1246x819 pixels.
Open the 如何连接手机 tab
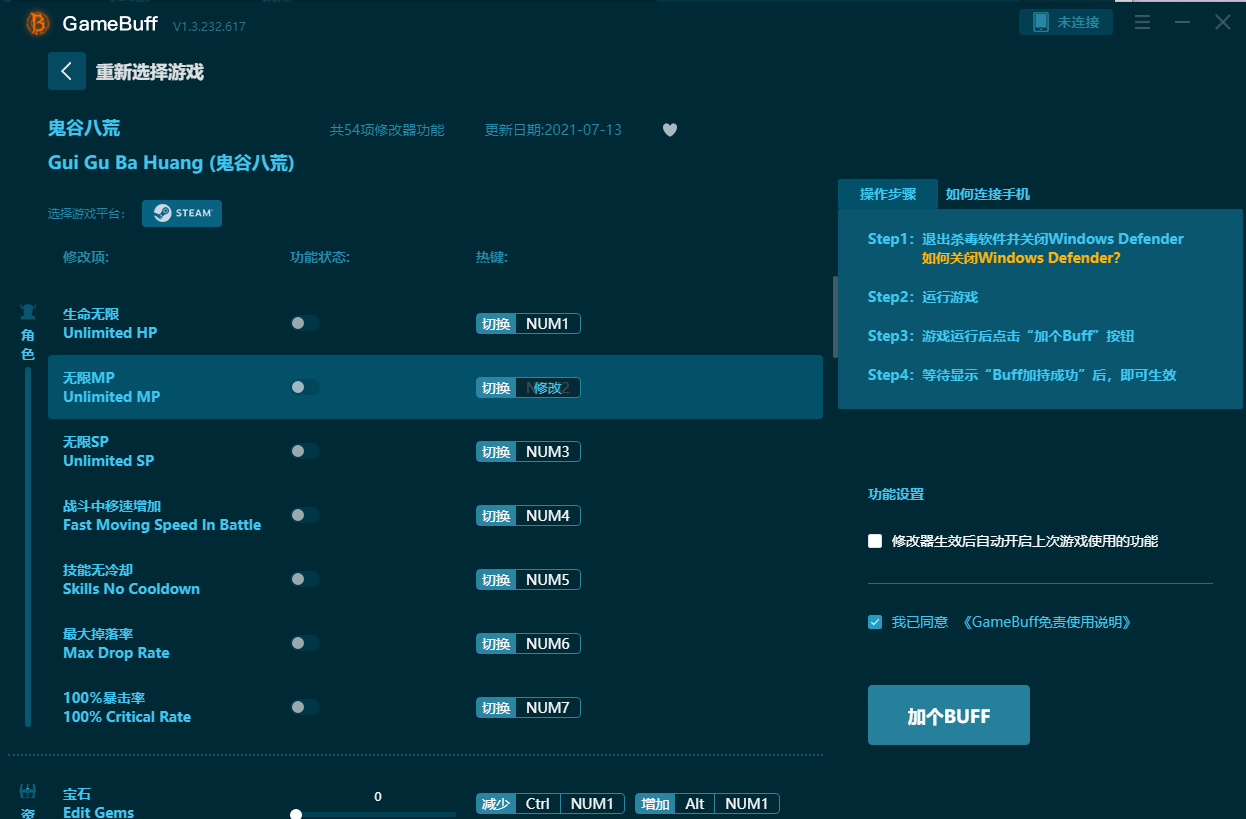(x=988, y=194)
